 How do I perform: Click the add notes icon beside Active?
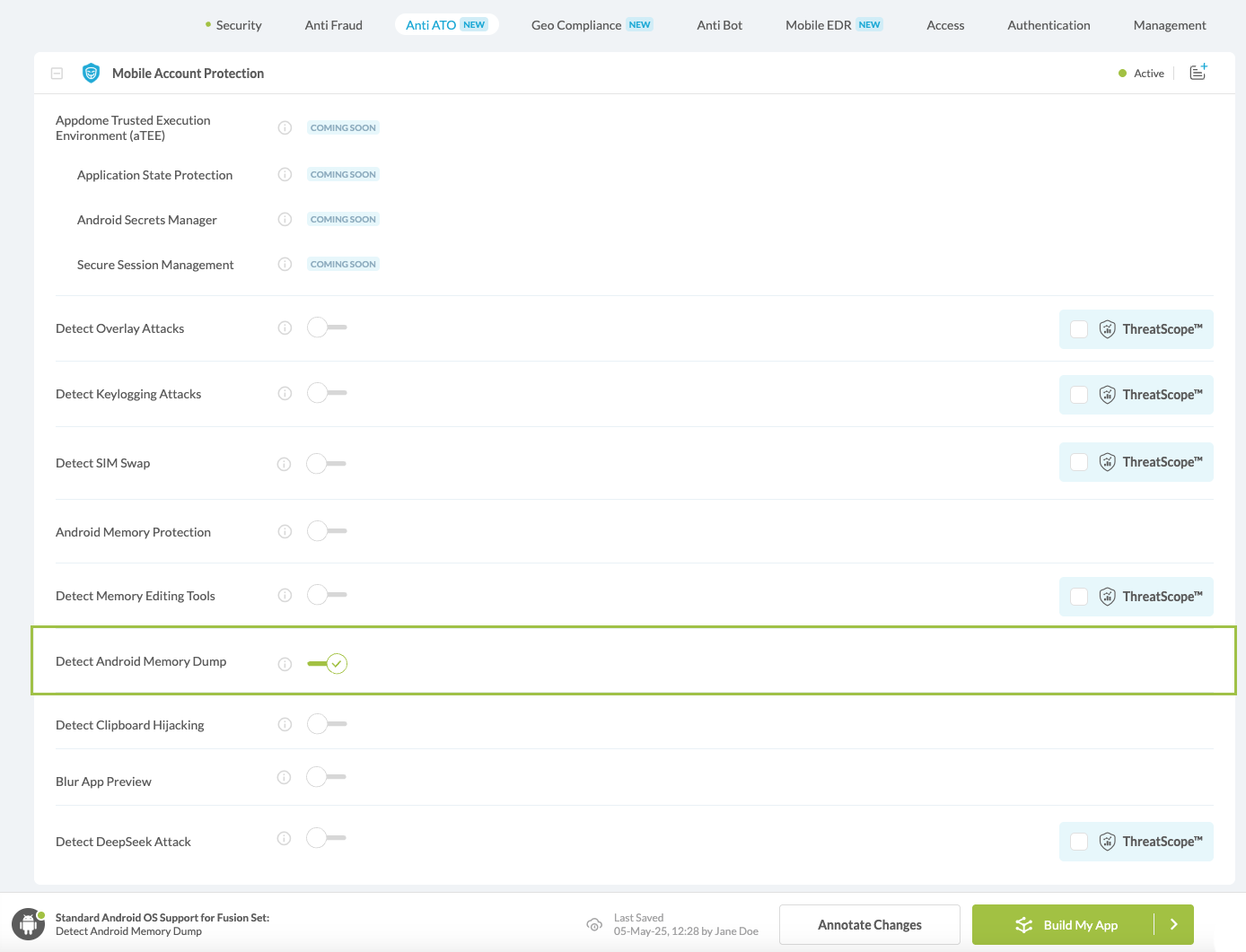pyautogui.click(x=1198, y=73)
